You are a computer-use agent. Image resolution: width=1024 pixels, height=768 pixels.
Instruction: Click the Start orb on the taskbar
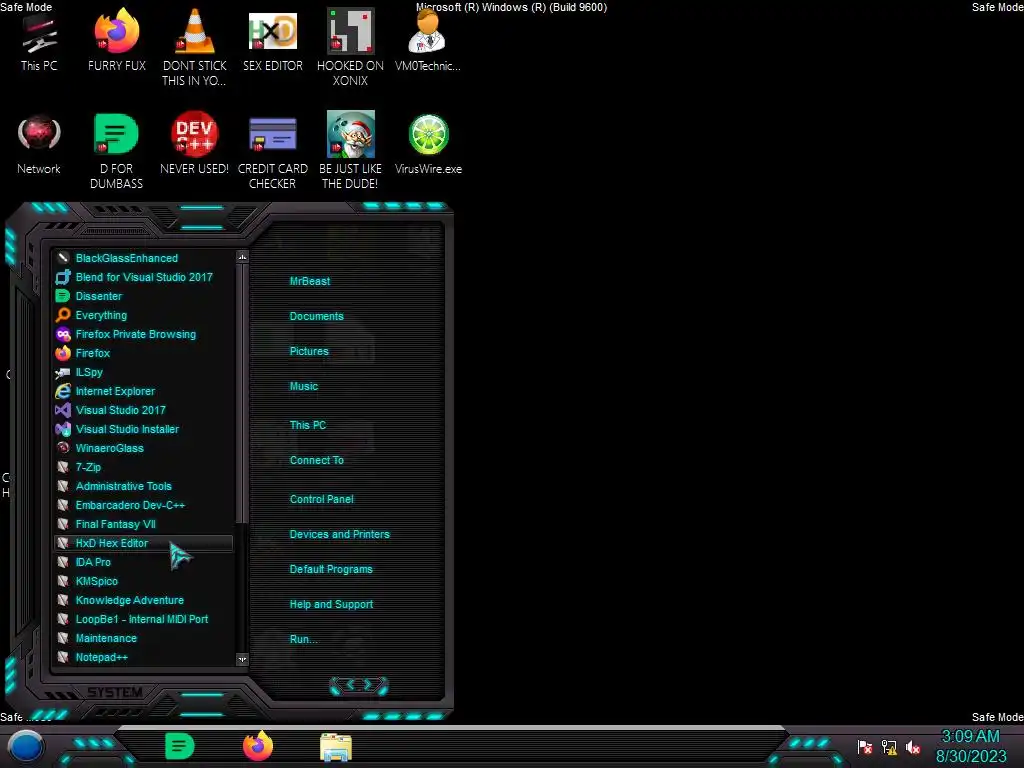25,746
